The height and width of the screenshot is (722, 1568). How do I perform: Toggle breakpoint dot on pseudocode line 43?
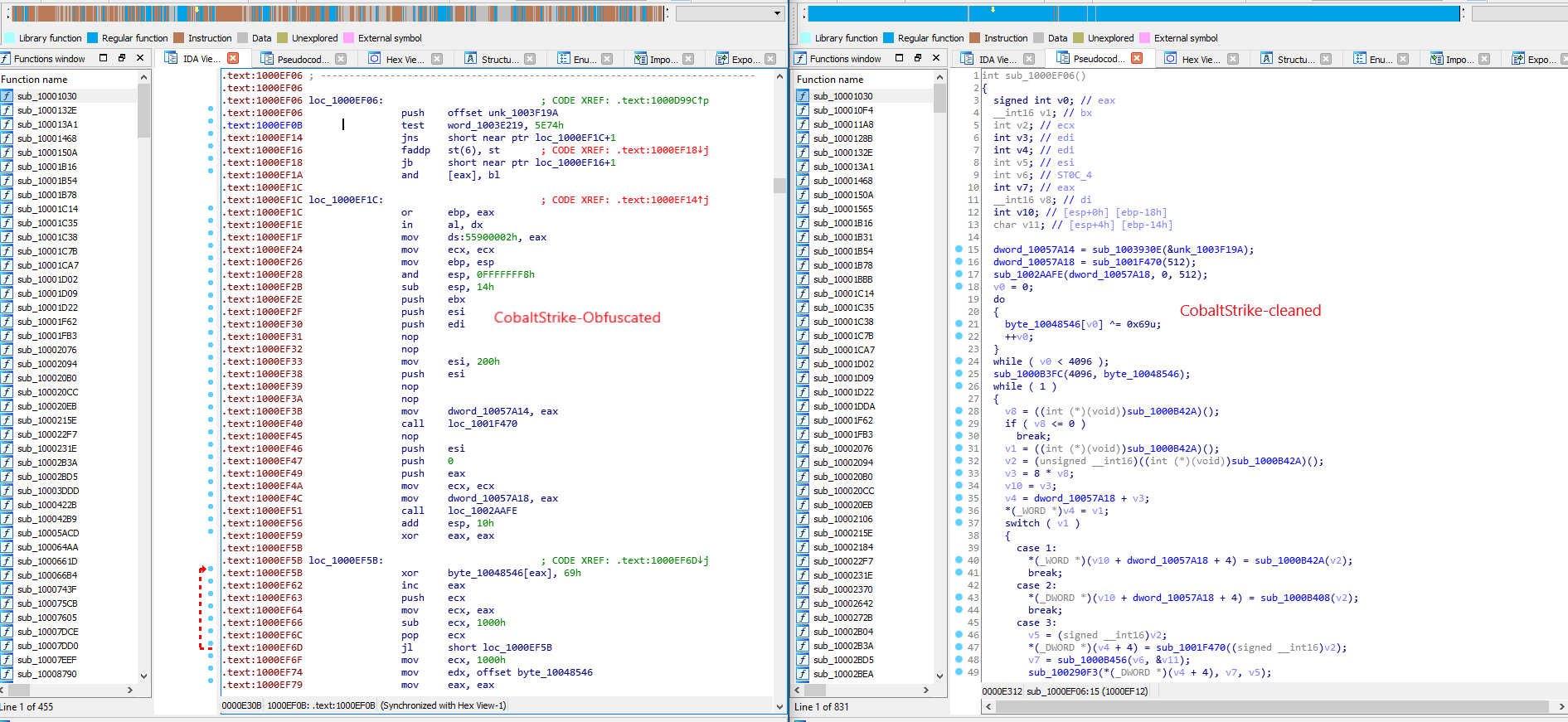point(959,597)
